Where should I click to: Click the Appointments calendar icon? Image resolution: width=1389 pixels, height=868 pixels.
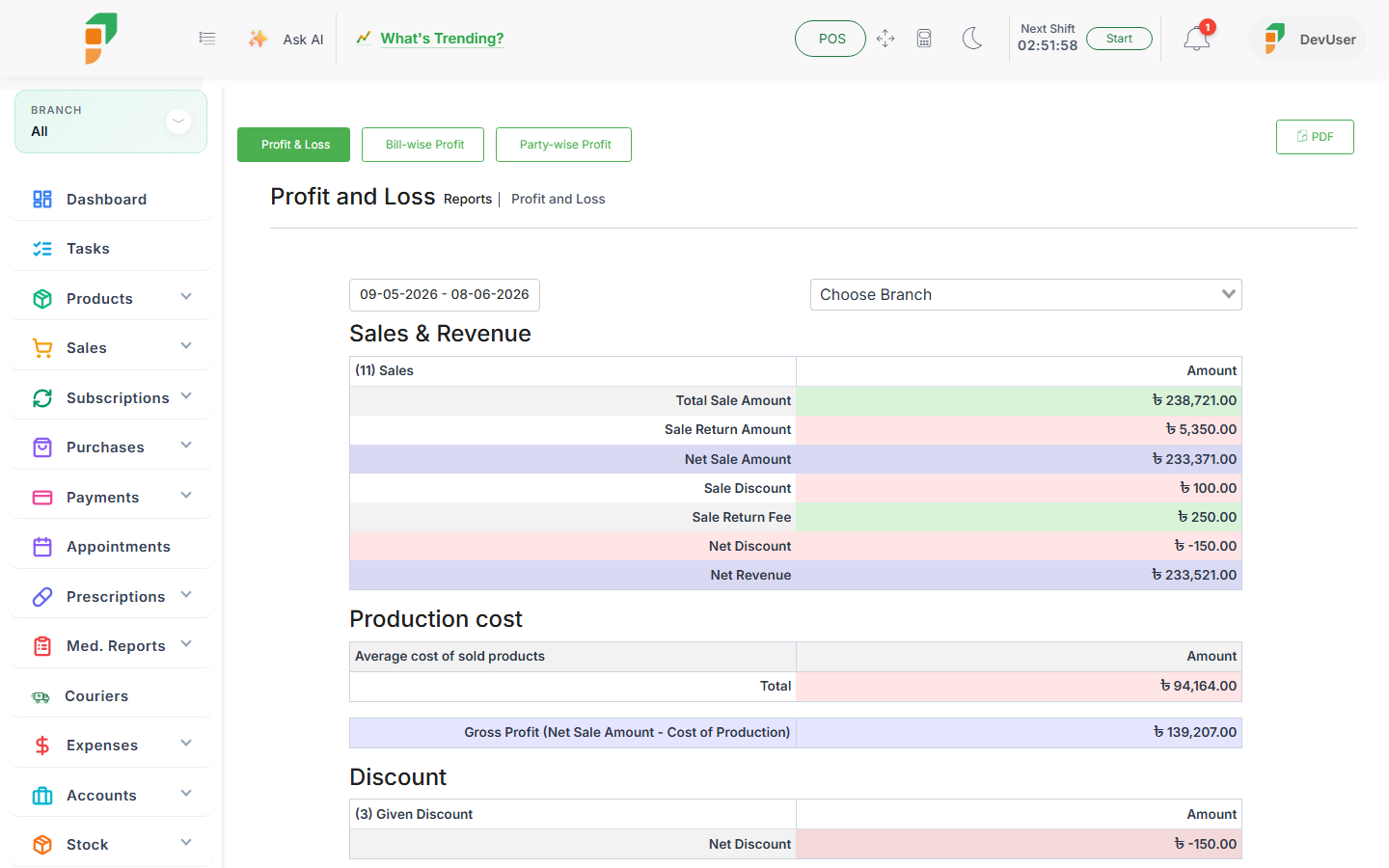pyautogui.click(x=42, y=547)
